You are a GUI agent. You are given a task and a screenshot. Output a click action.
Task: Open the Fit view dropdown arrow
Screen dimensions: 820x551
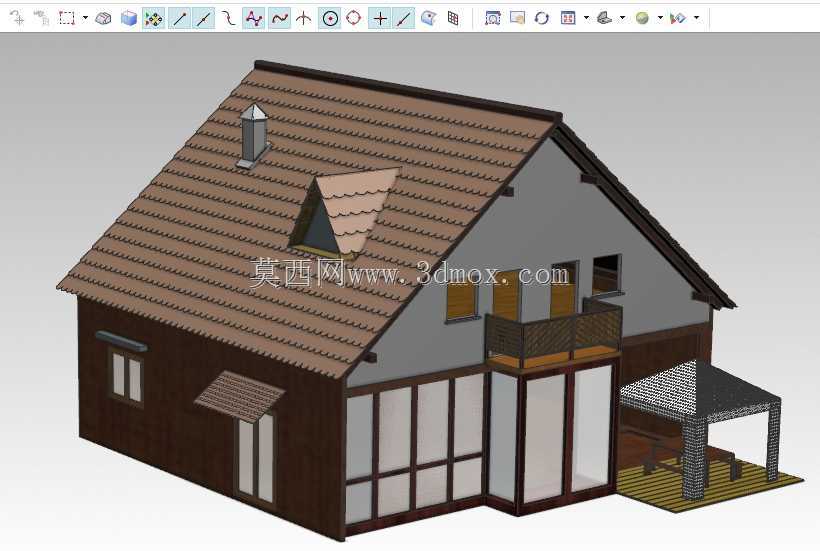pos(586,18)
